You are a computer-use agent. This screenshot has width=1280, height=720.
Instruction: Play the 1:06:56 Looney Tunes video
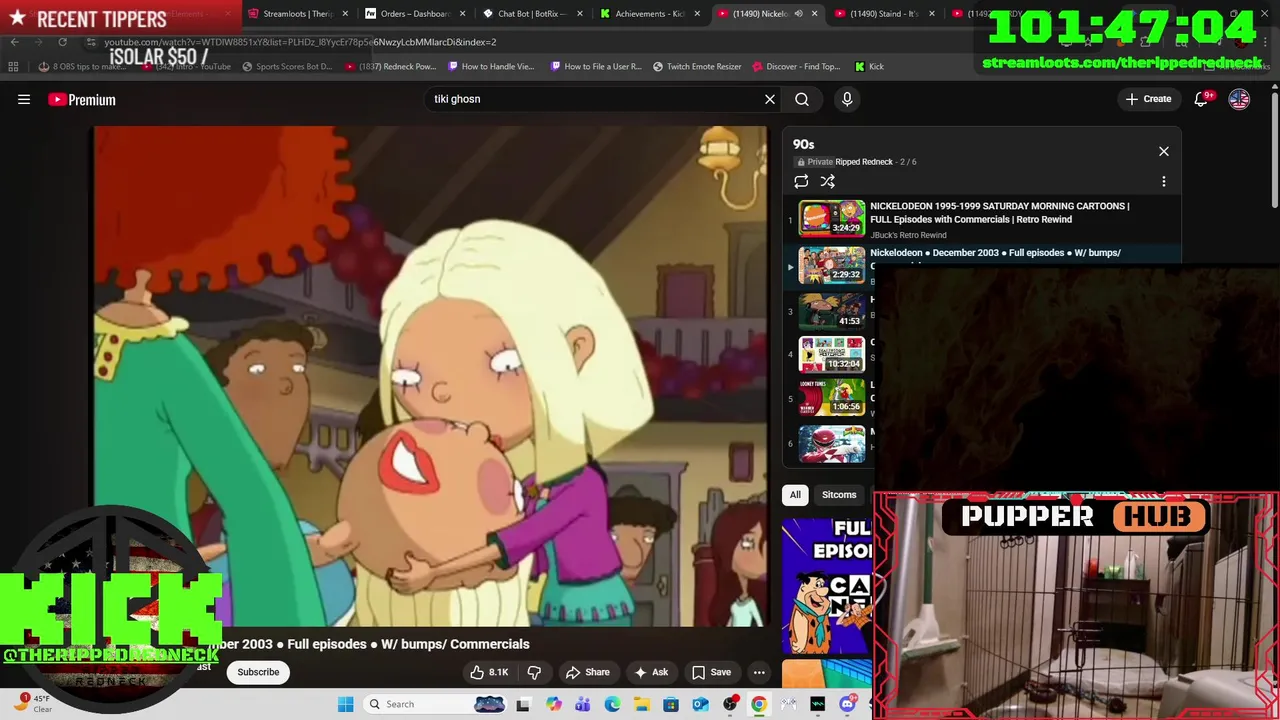click(x=832, y=398)
